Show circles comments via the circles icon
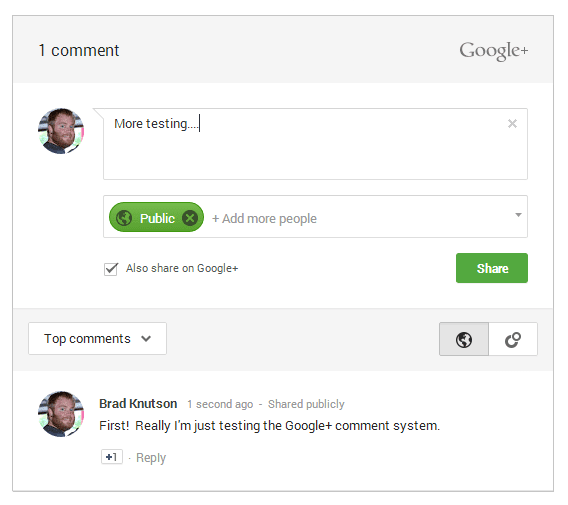This screenshot has height=505, width=568. point(513,339)
